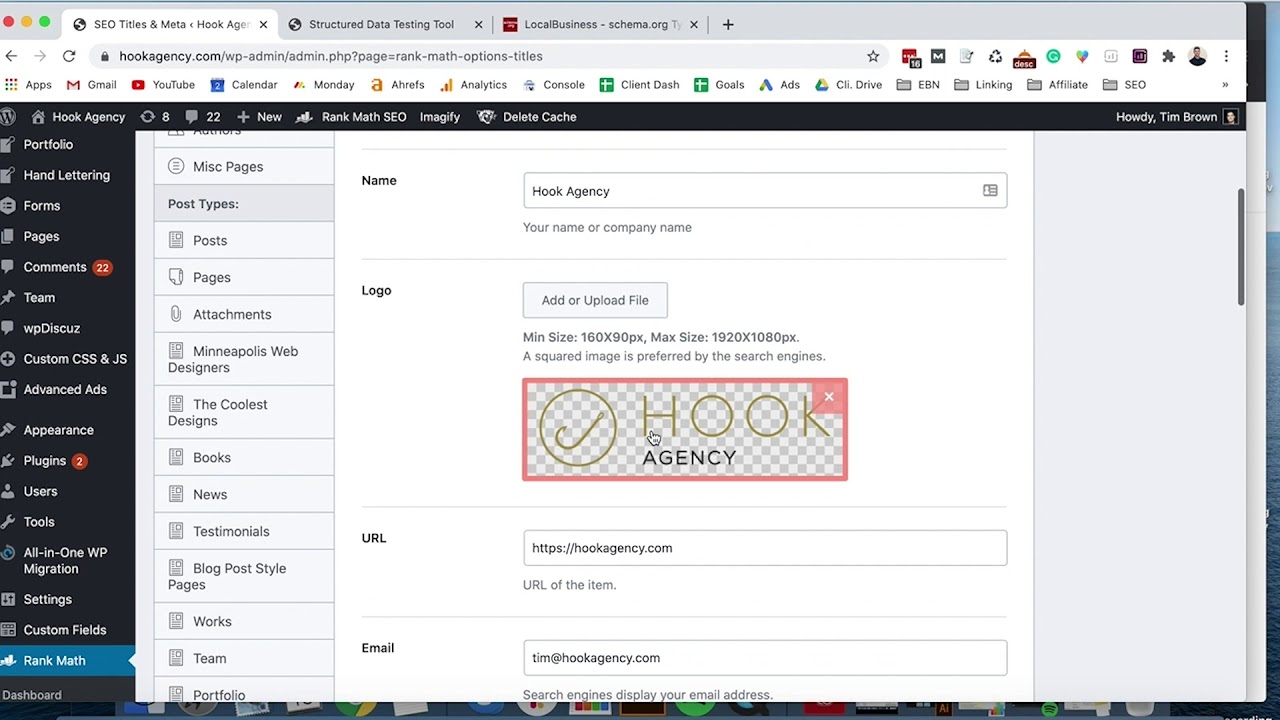
Task: Click the Email input field
Action: click(x=765, y=658)
